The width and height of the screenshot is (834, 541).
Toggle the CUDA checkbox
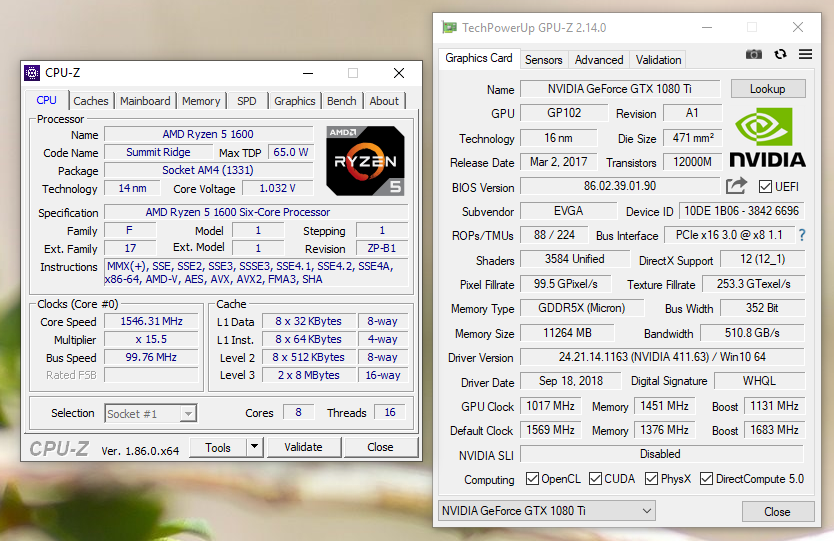[x=596, y=479]
